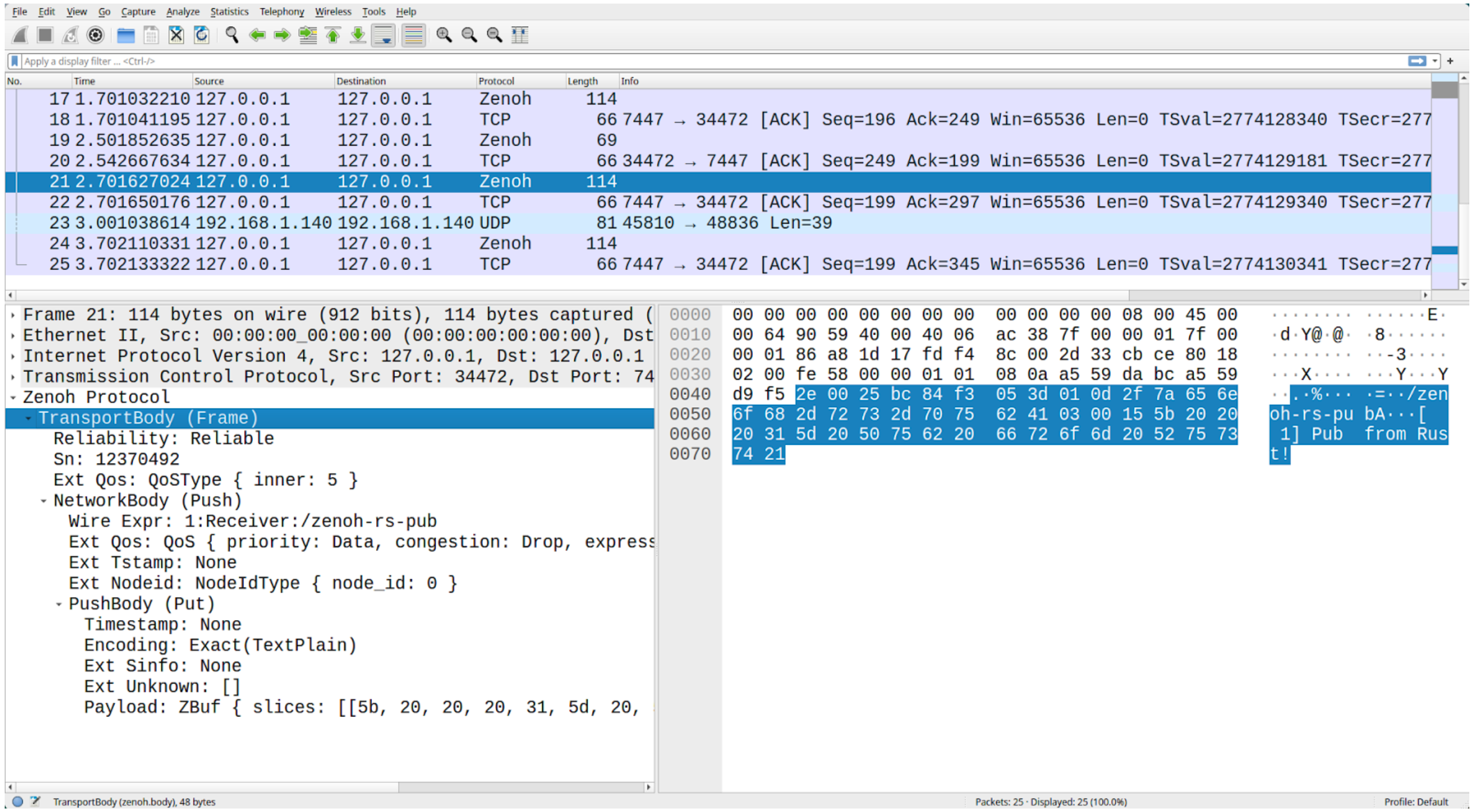Click the zoom in text icon
The height and width of the screenshot is (812, 1474).
[x=444, y=35]
